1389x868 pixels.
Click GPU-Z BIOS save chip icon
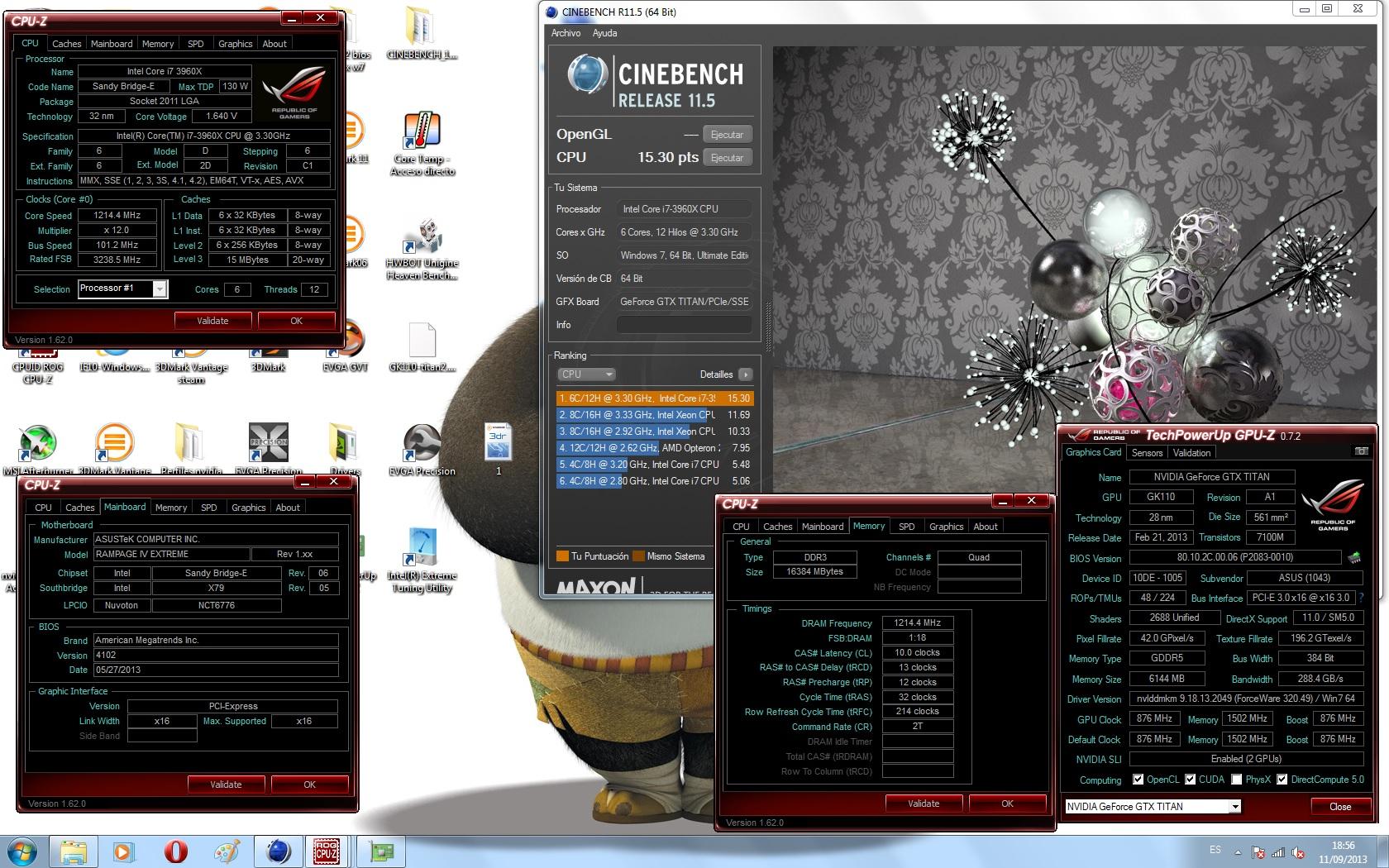pyautogui.click(x=1354, y=557)
